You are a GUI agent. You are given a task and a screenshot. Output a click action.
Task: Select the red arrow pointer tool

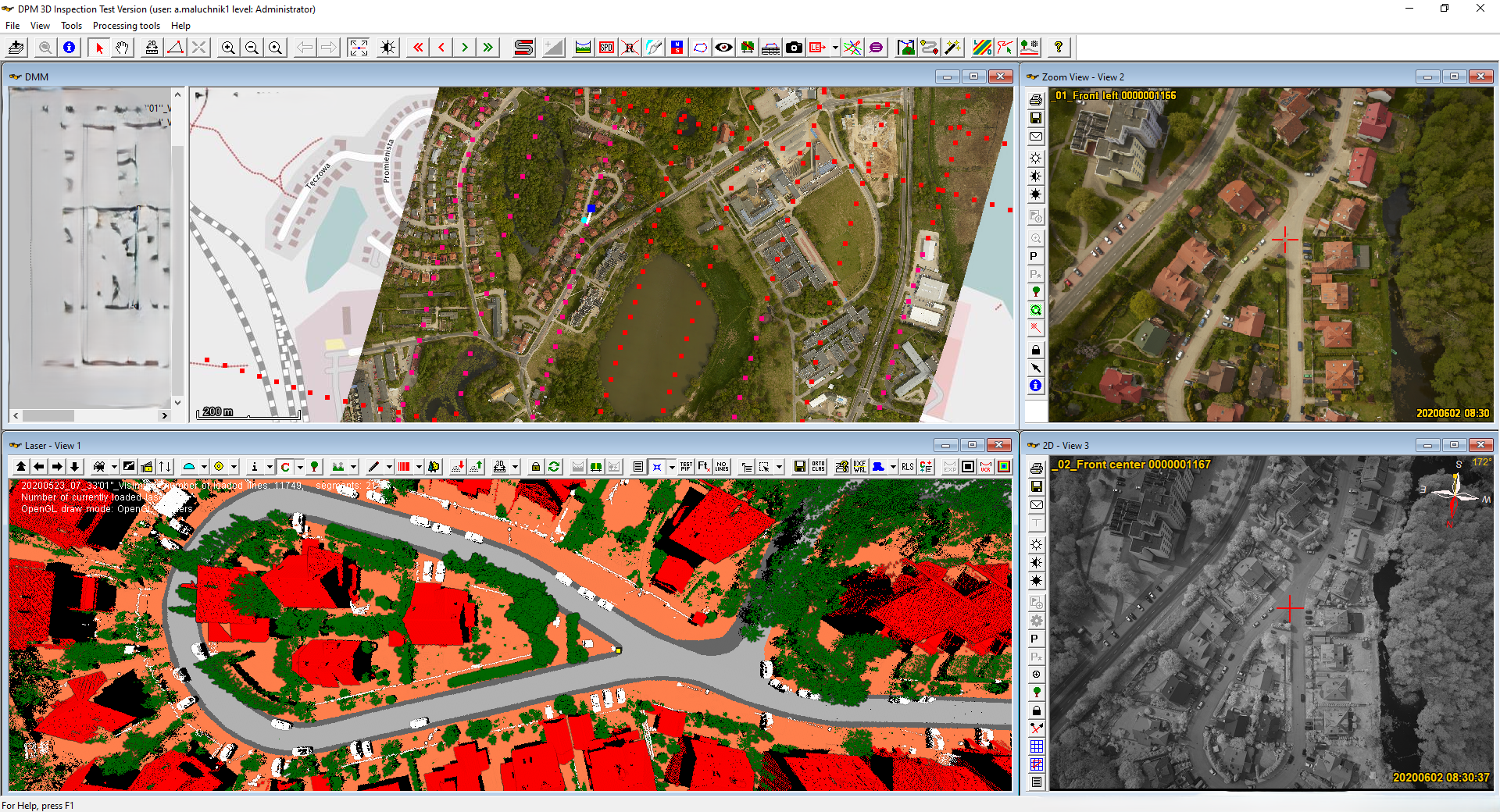click(x=99, y=48)
